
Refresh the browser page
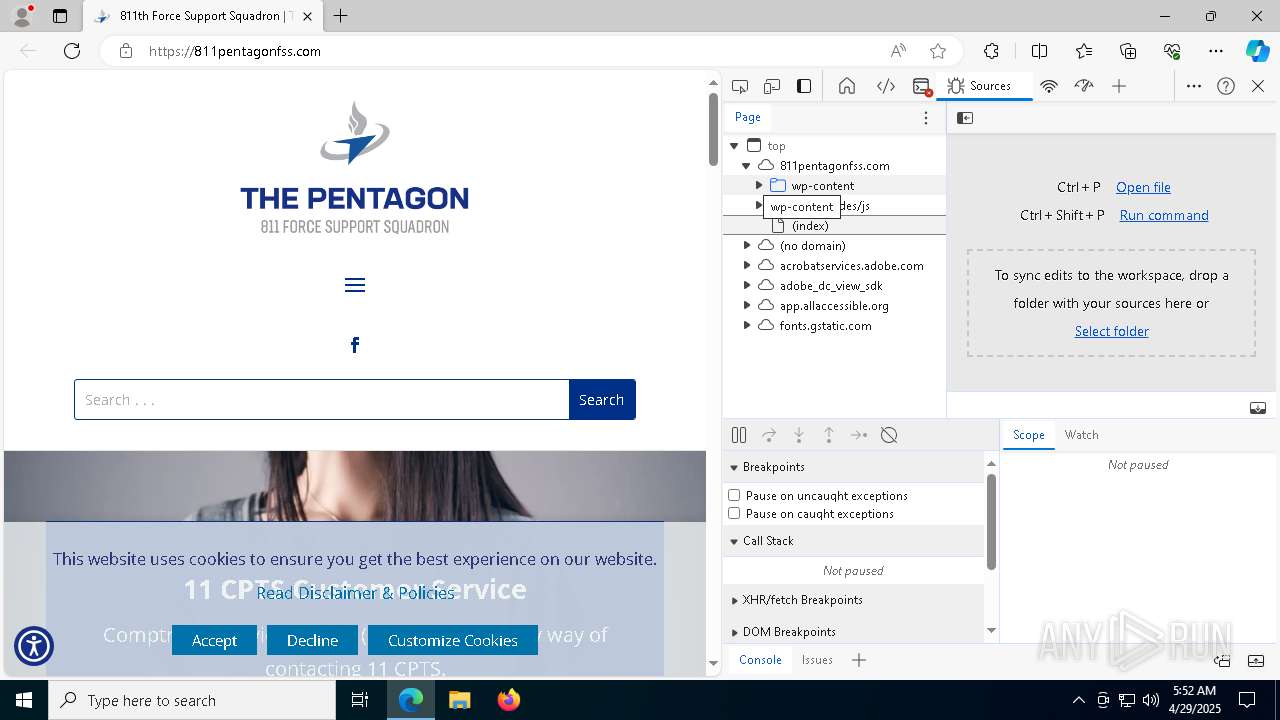click(x=72, y=51)
